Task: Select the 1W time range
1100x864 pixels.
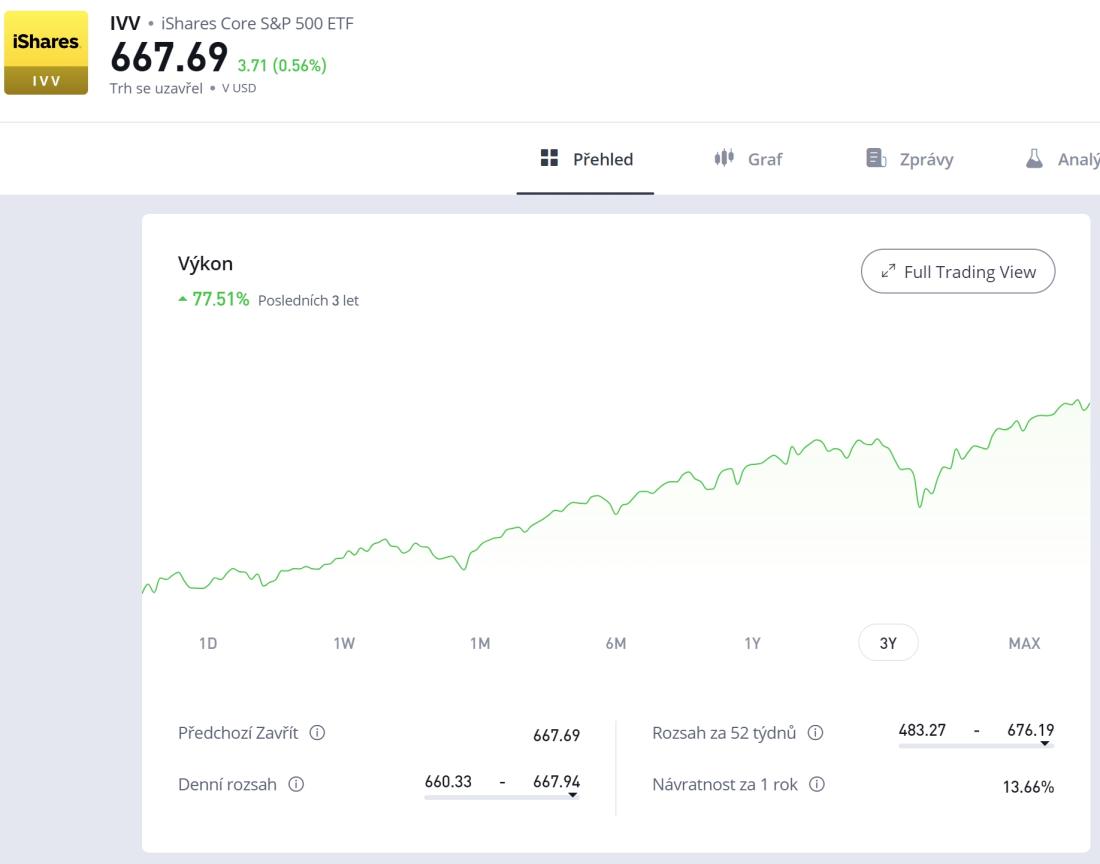Action: (344, 643)
